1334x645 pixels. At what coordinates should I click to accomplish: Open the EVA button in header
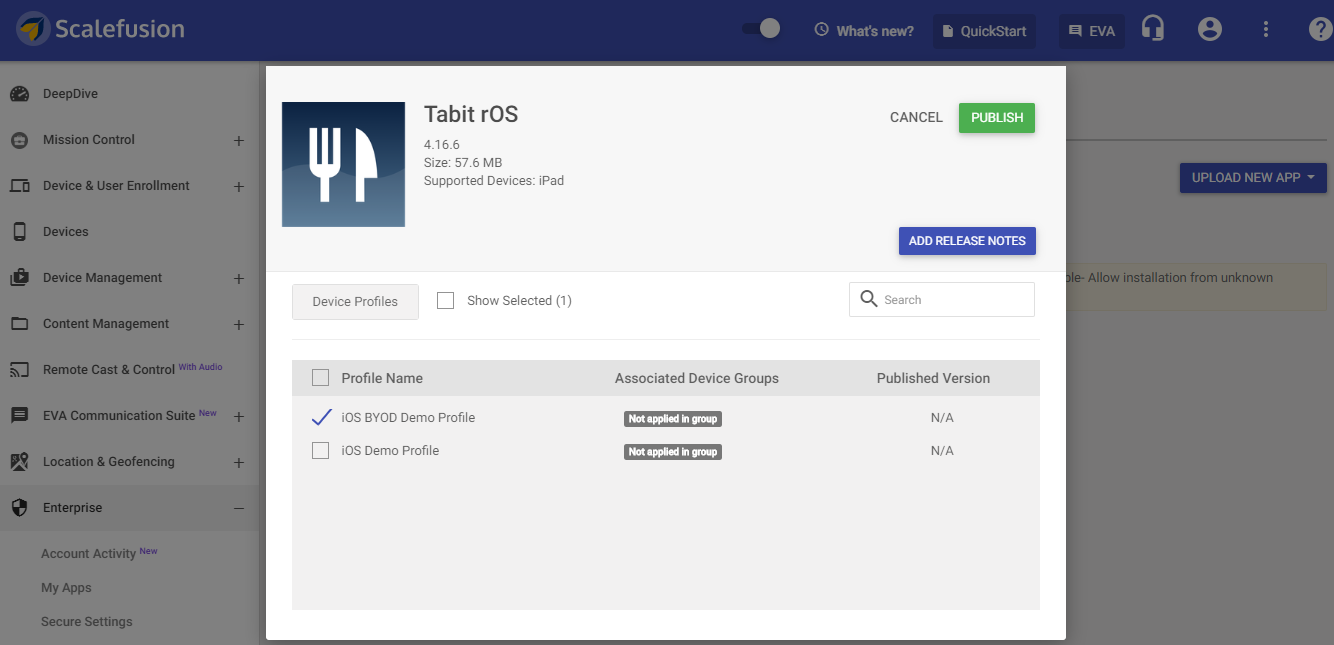pos(1091,30)
